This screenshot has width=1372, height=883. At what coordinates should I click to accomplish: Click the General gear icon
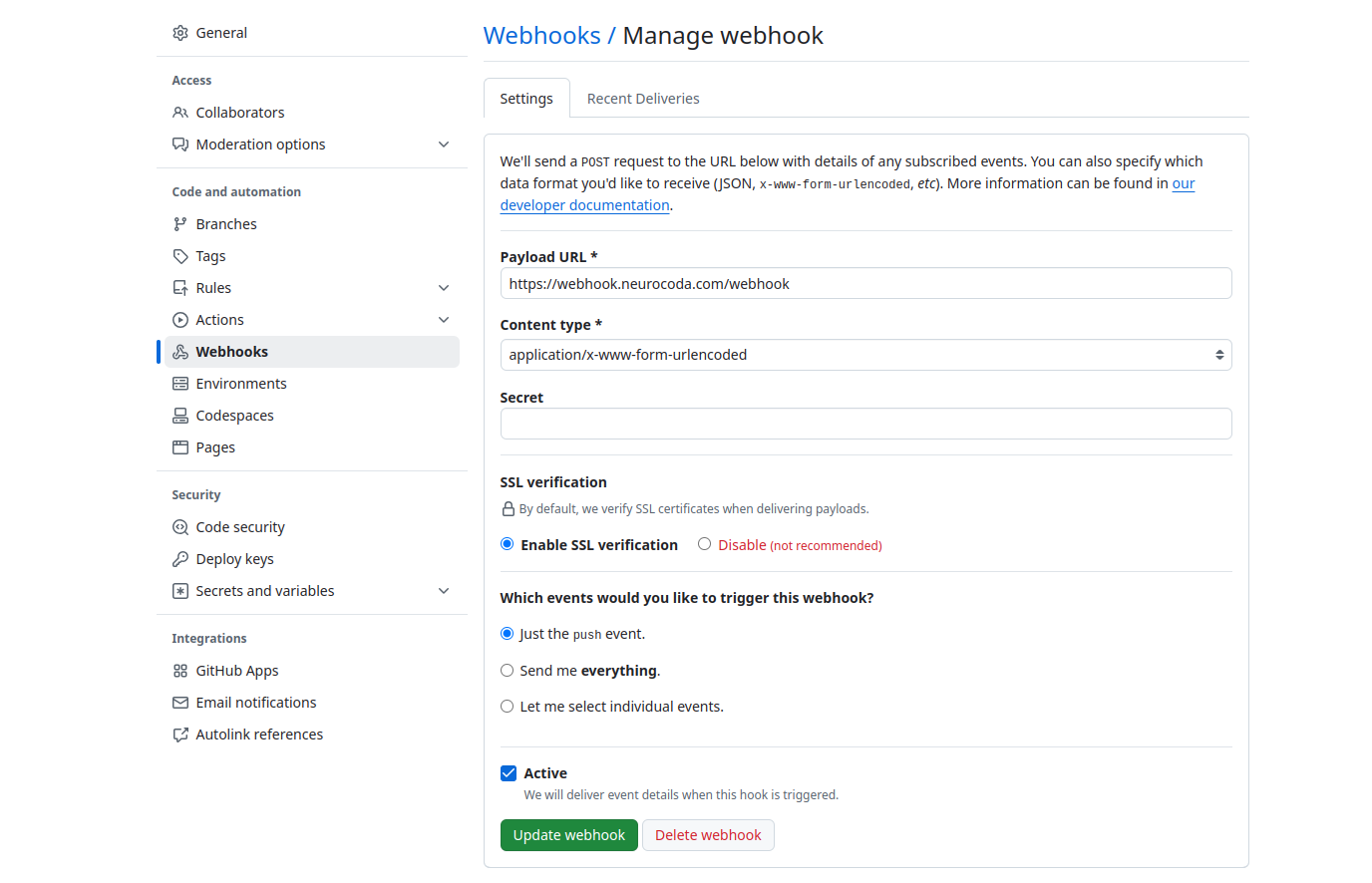[180, 33]
